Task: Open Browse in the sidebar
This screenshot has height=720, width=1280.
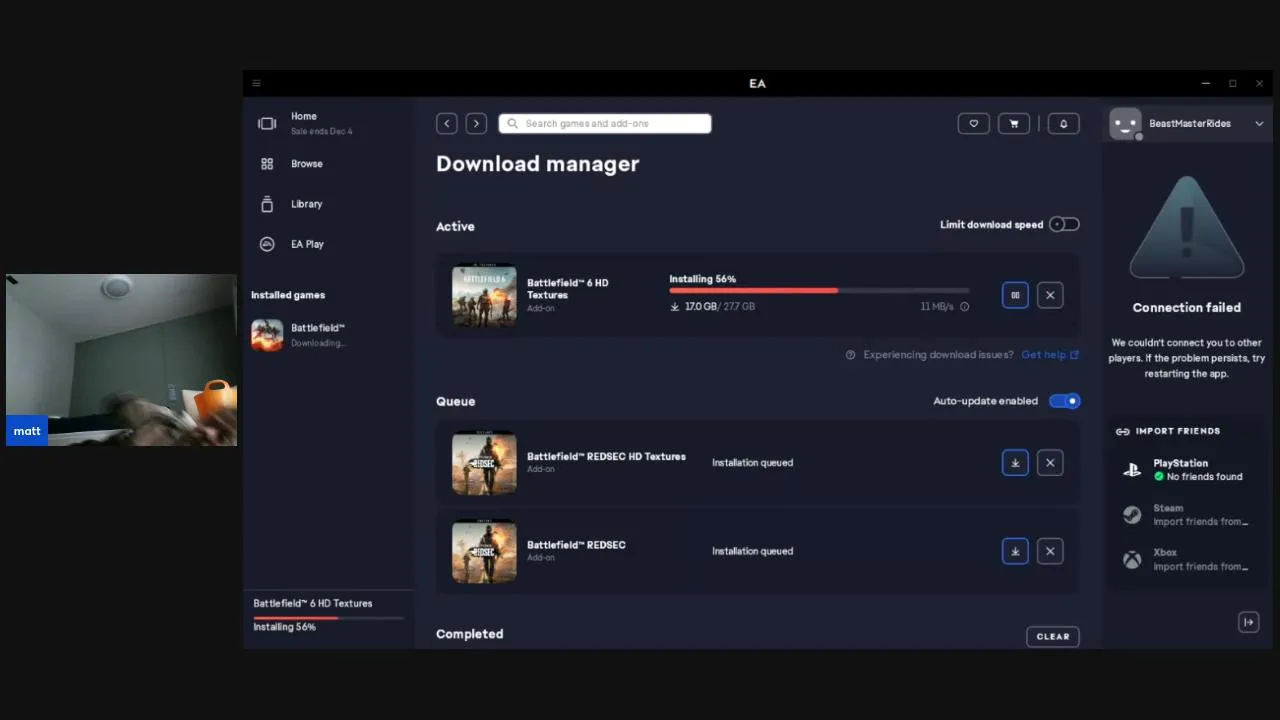Action: click(307, 164)
